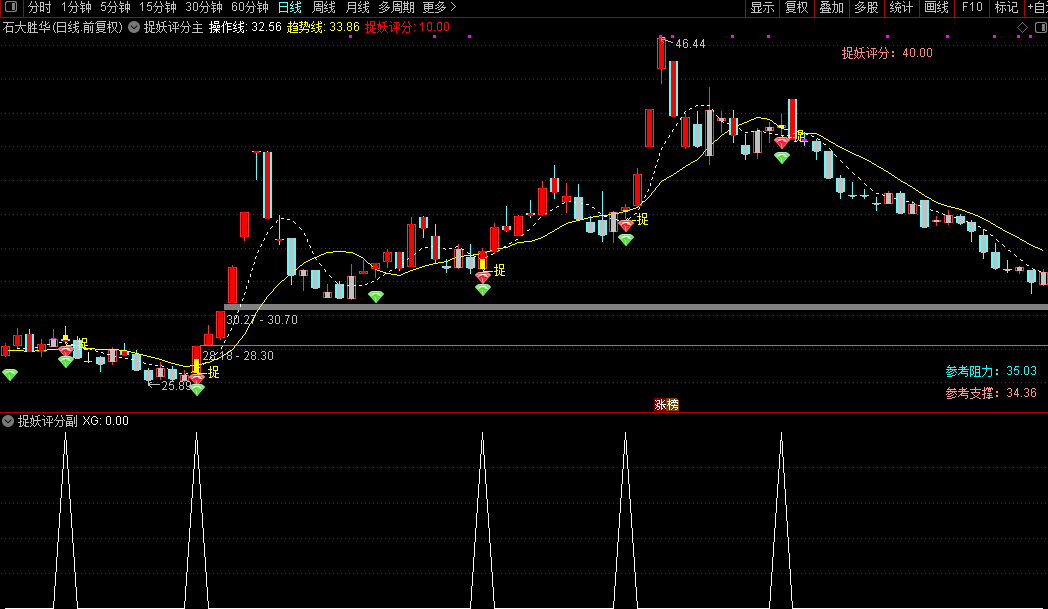This screenshot has height=609, width=1048.
Task: Open the 统计 statistics button
Action: click(901, 7)
